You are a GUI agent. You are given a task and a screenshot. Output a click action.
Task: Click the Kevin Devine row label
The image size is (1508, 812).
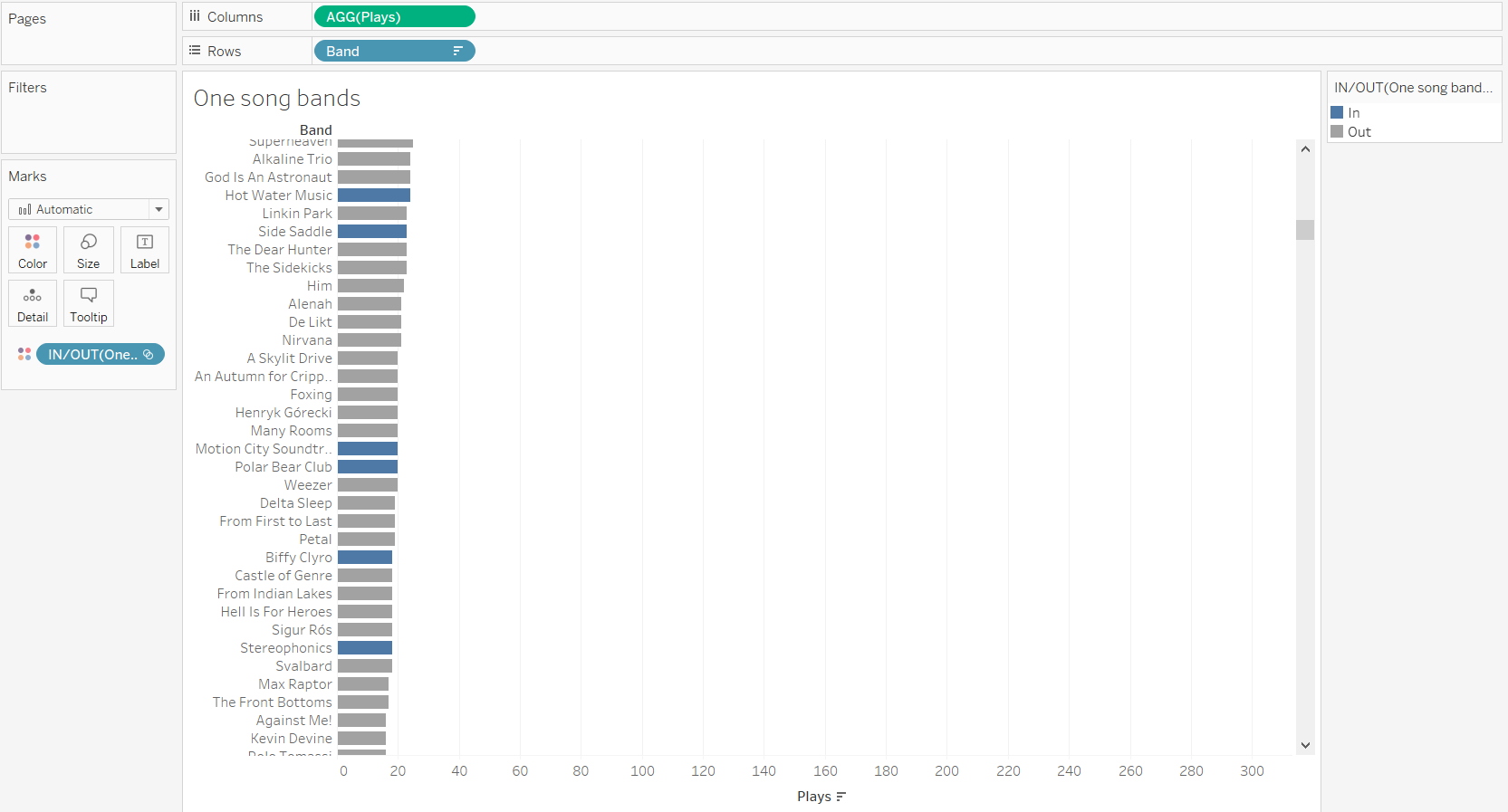tap(292, 739)
